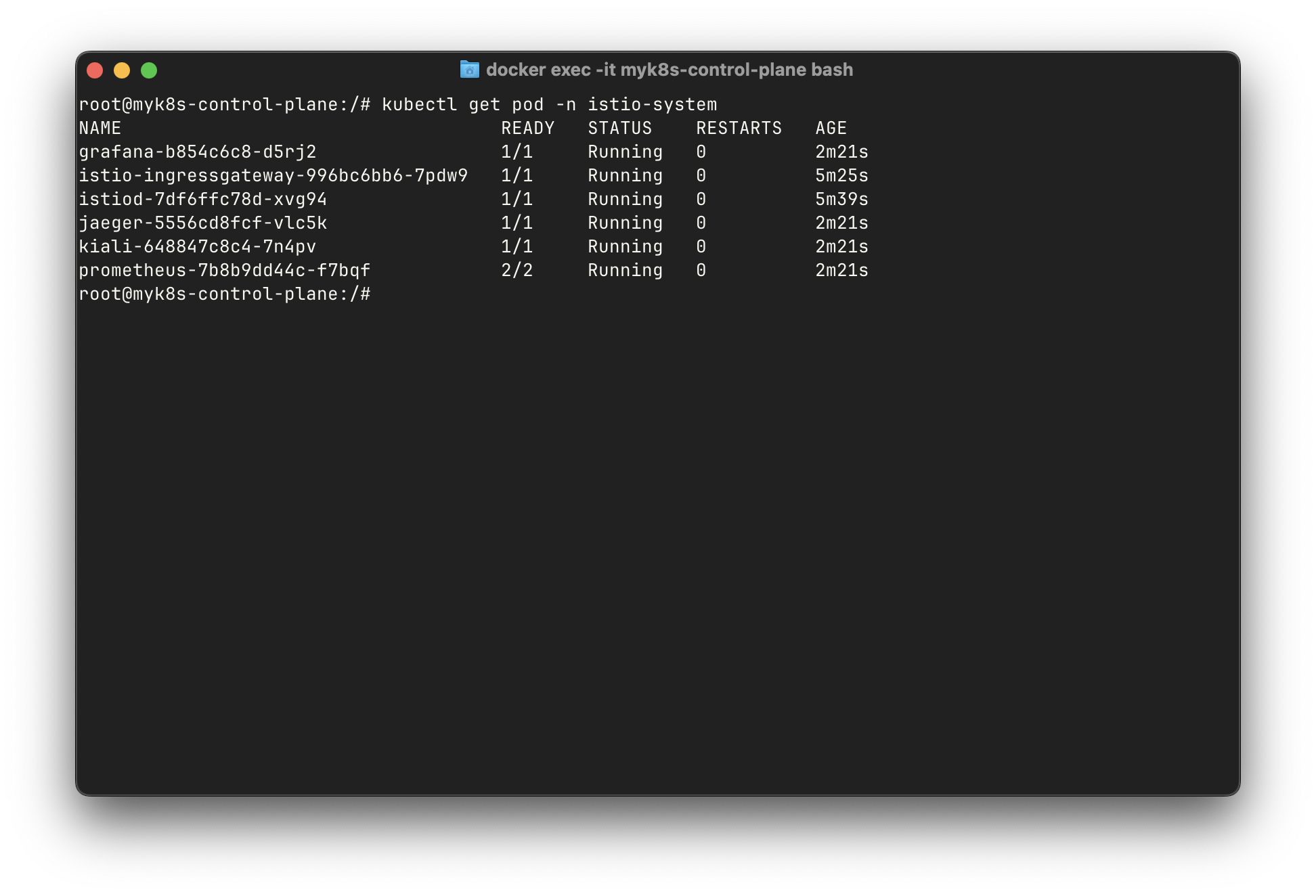Click the folder icon in title bar

[x=469, y=69]
